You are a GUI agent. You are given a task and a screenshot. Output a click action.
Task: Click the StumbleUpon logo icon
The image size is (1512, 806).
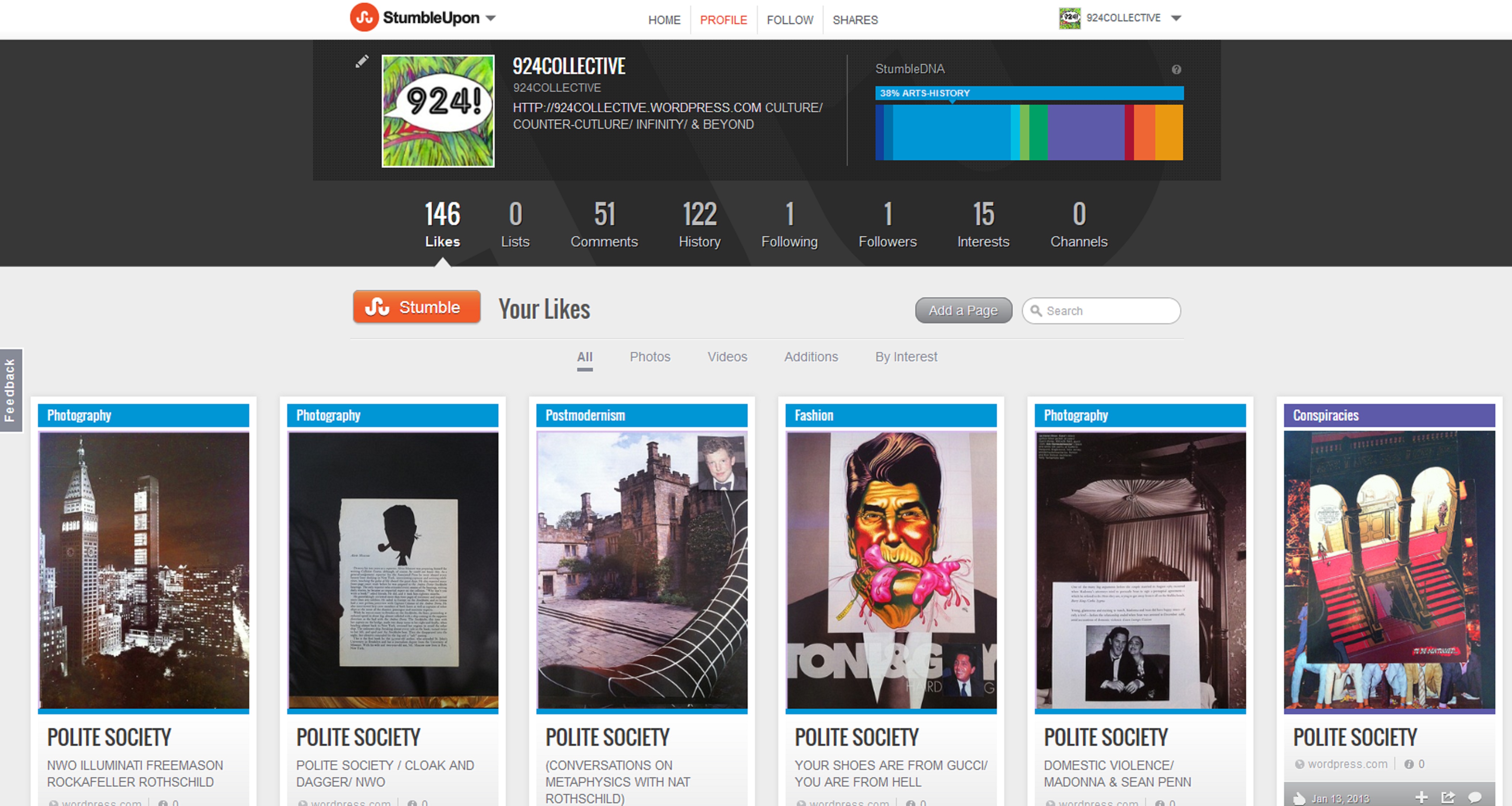click(364, 18)
